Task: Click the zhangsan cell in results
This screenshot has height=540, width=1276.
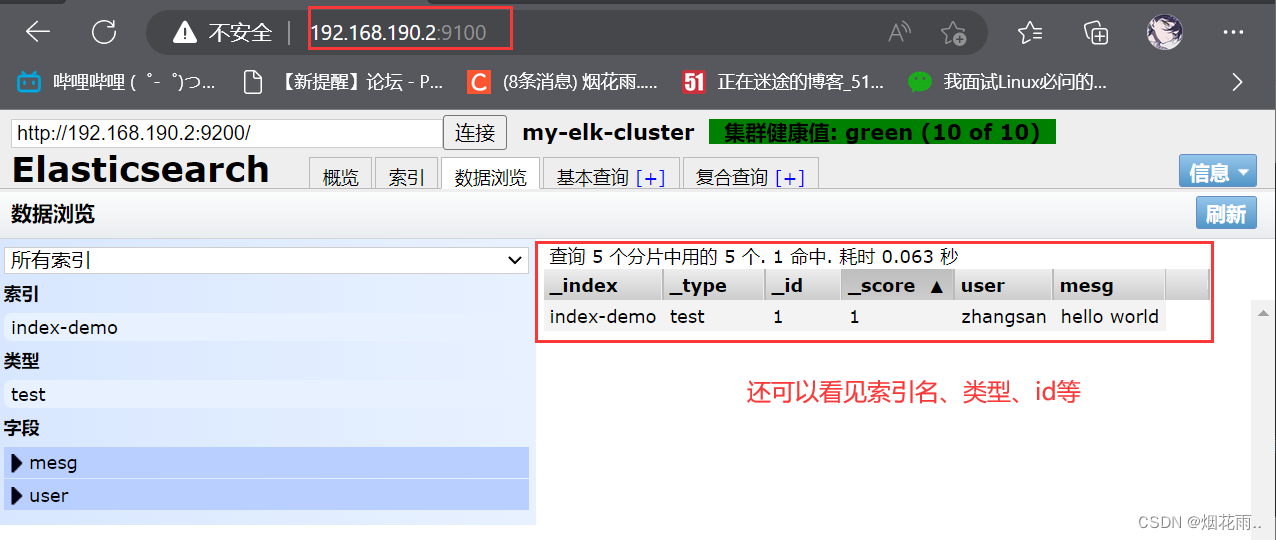Action: pyautogui.click(x=1003, y=317)
